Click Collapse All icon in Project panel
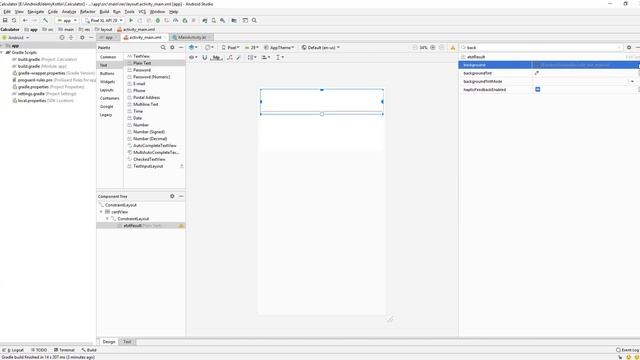 coord(71,37)
